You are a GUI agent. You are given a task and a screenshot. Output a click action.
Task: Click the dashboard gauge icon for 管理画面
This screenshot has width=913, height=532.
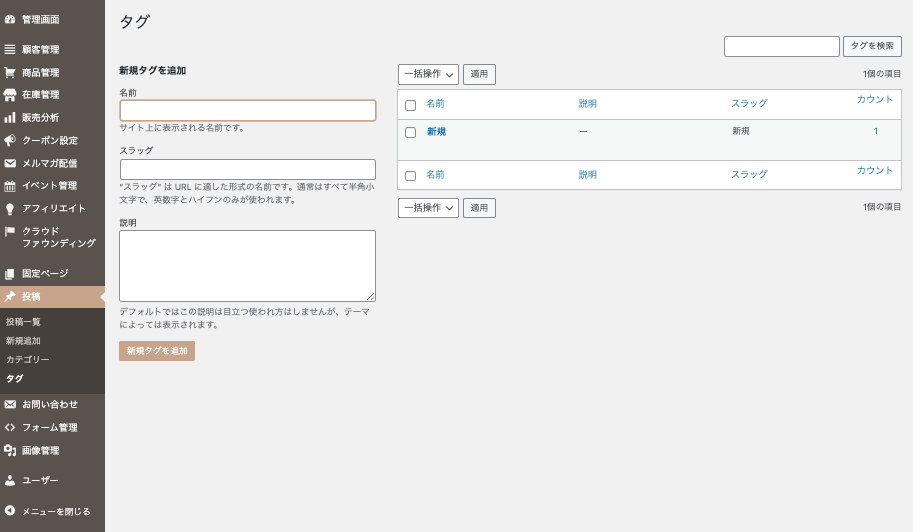(x=10, y=19)
